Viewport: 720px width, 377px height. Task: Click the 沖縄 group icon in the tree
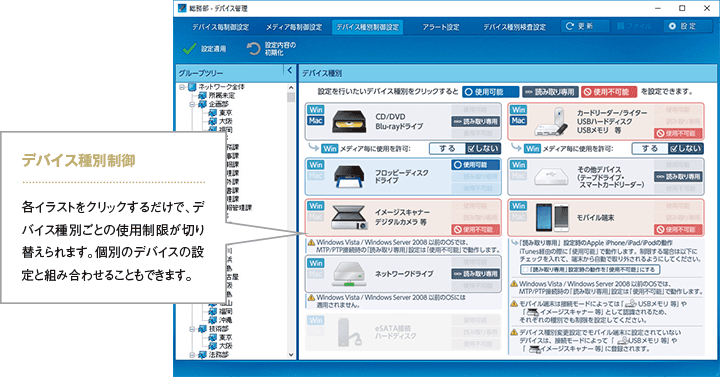[x=213, y=320]
